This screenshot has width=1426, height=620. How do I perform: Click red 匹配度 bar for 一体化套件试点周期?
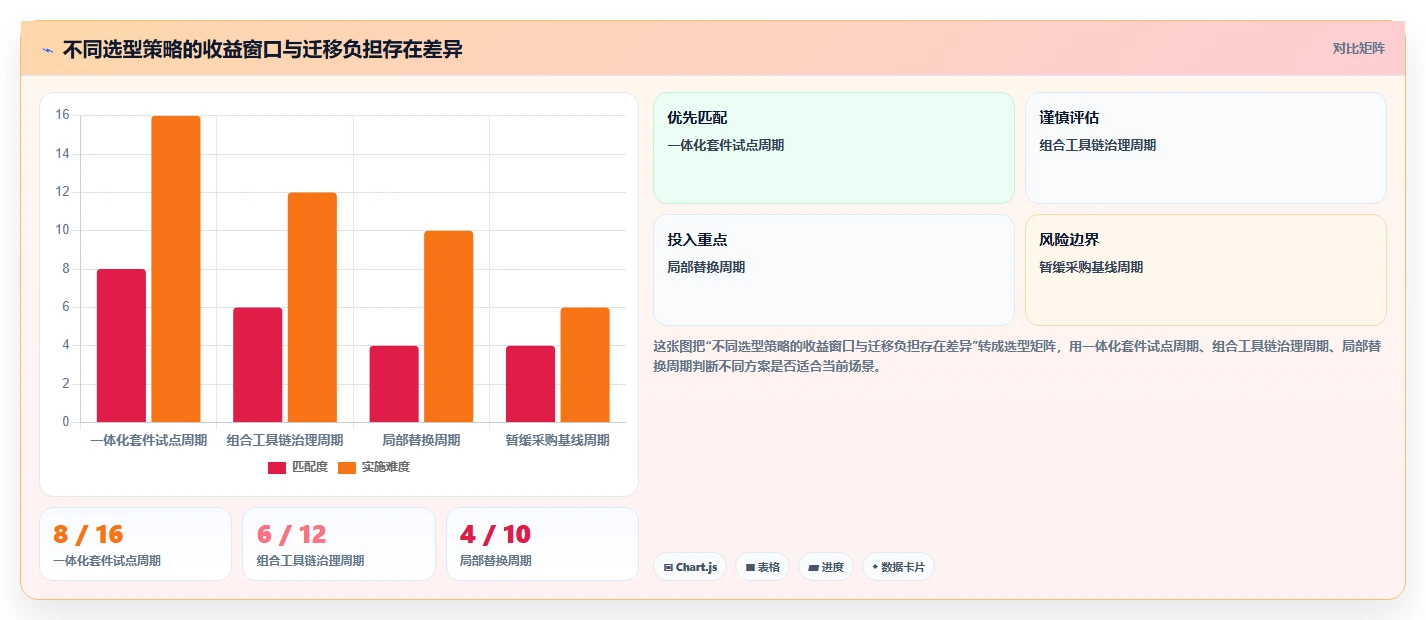tap(121, 345)
